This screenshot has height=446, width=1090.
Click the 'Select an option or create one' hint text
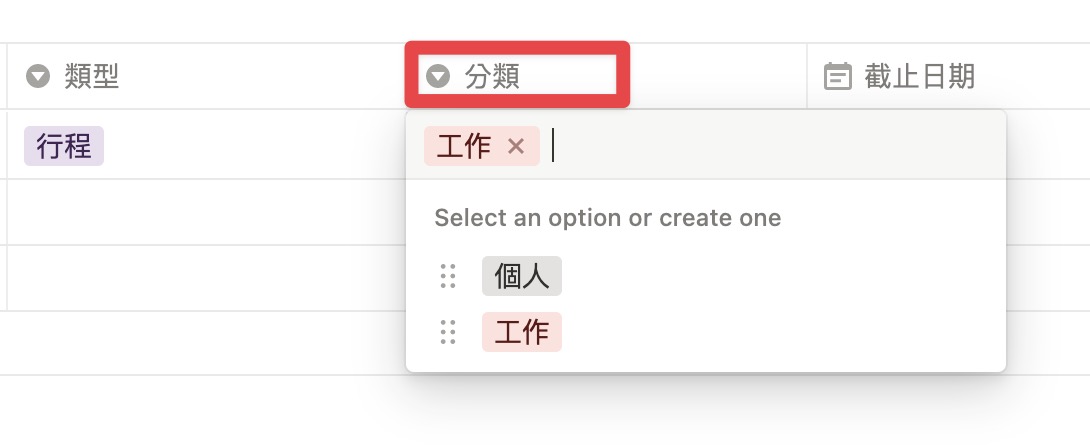click(608, 218)
